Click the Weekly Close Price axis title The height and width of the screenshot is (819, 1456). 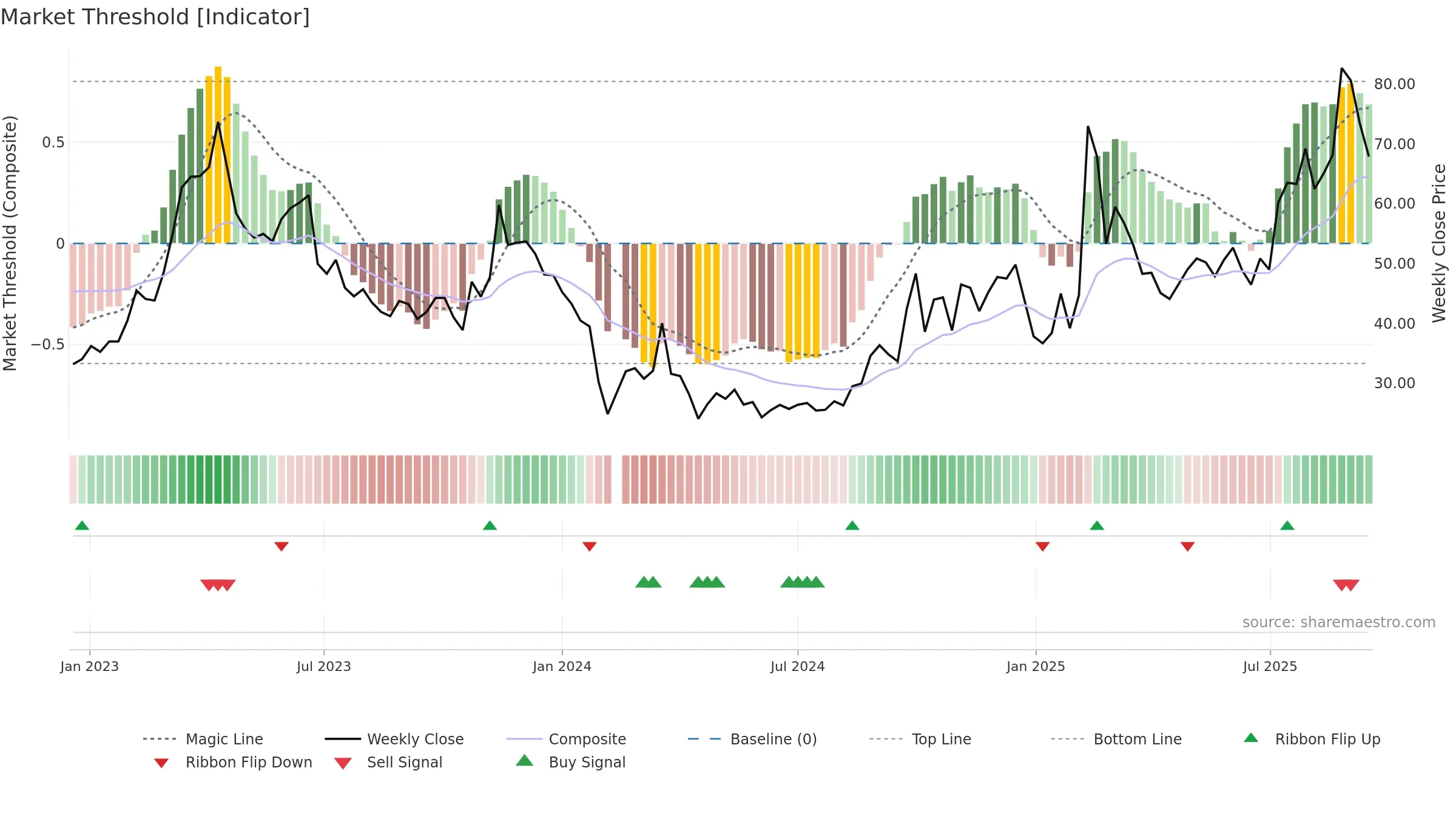(x=1439, y=243)
